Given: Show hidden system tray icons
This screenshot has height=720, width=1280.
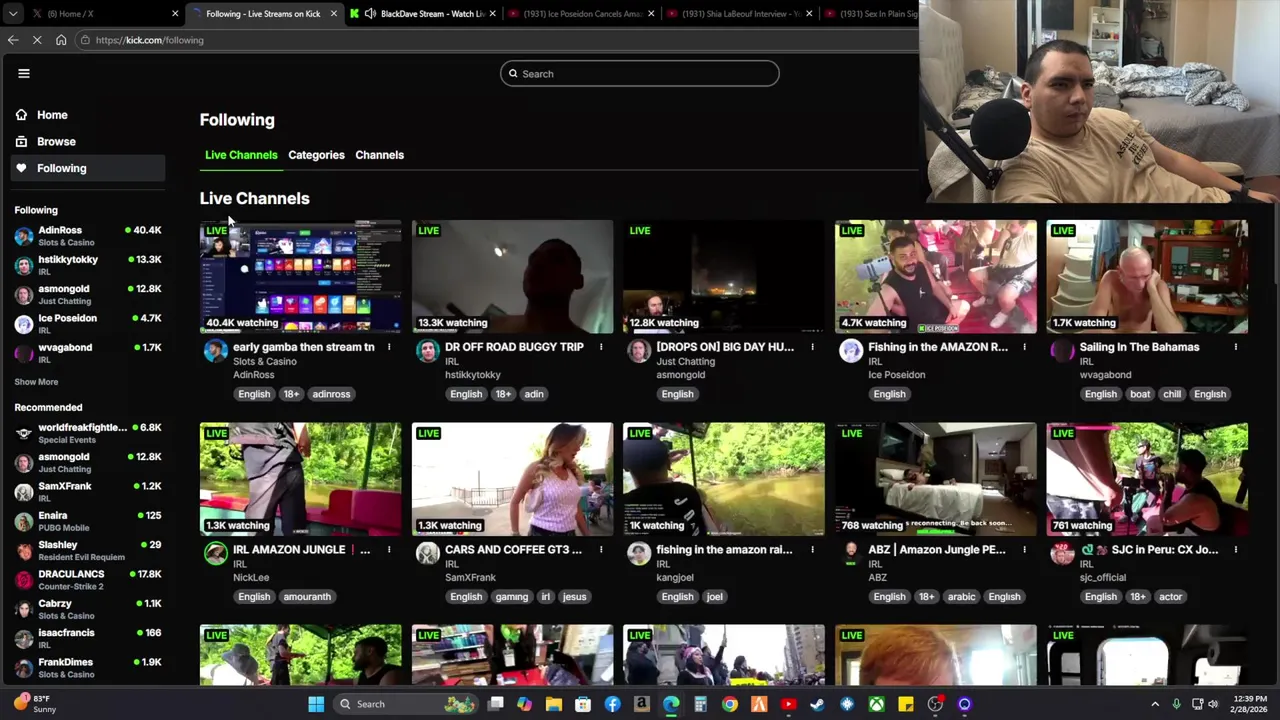Looking at the screenshot, I should (1155, 704).
